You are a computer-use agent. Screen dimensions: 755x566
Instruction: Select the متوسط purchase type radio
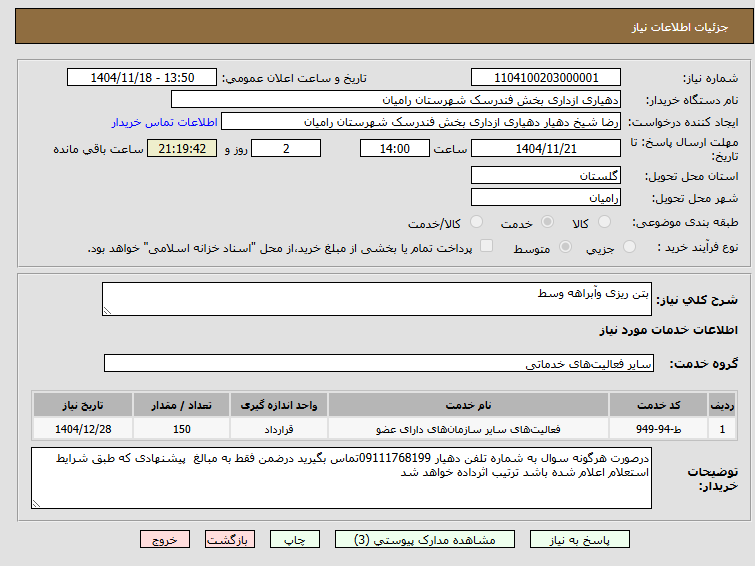click(x=565, y=247)
